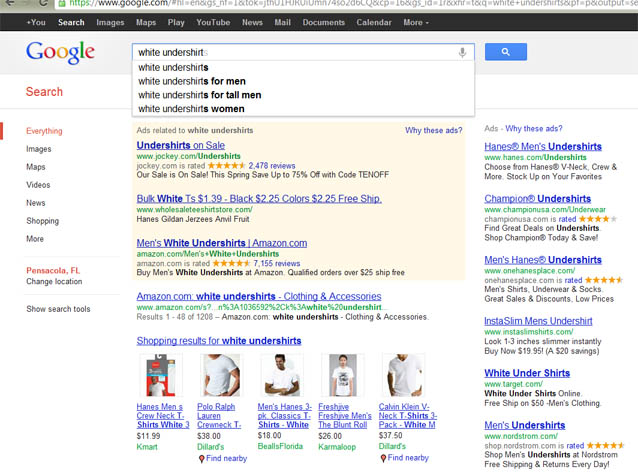Open Mail in the top bar
This screenshot has height=476, width=638.
click(x=282, y=22)
